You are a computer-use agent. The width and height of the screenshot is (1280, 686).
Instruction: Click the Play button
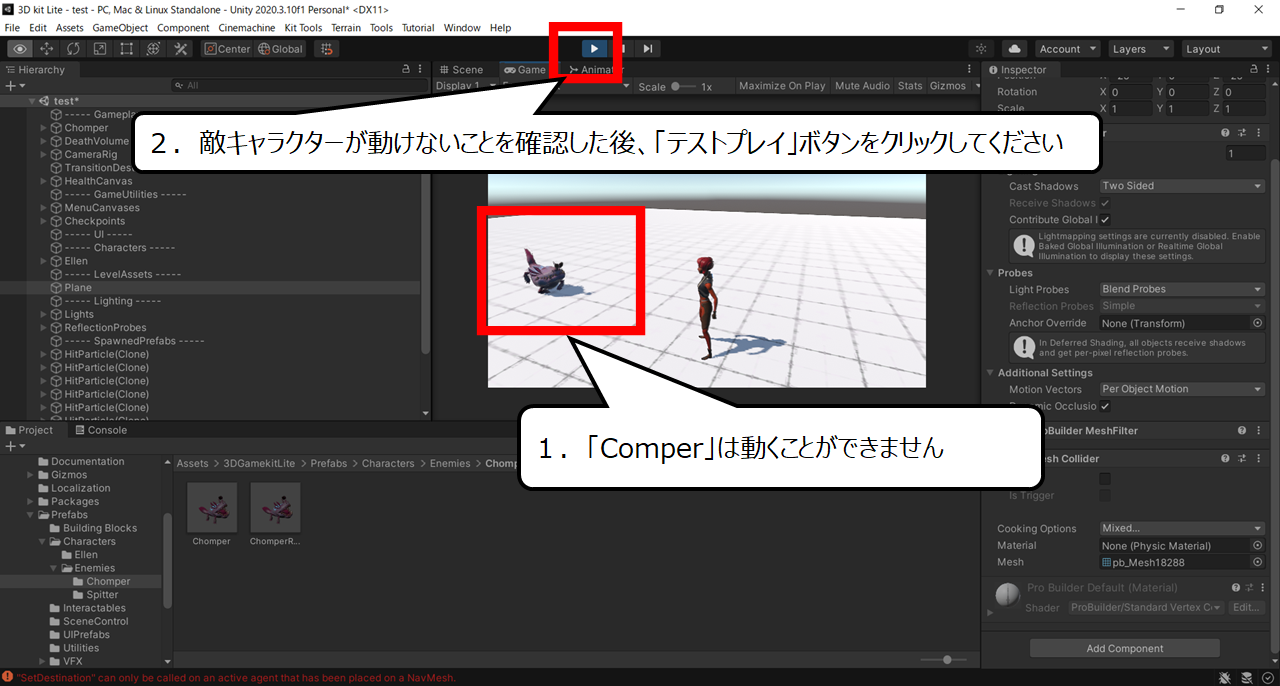tap(594, 48)
